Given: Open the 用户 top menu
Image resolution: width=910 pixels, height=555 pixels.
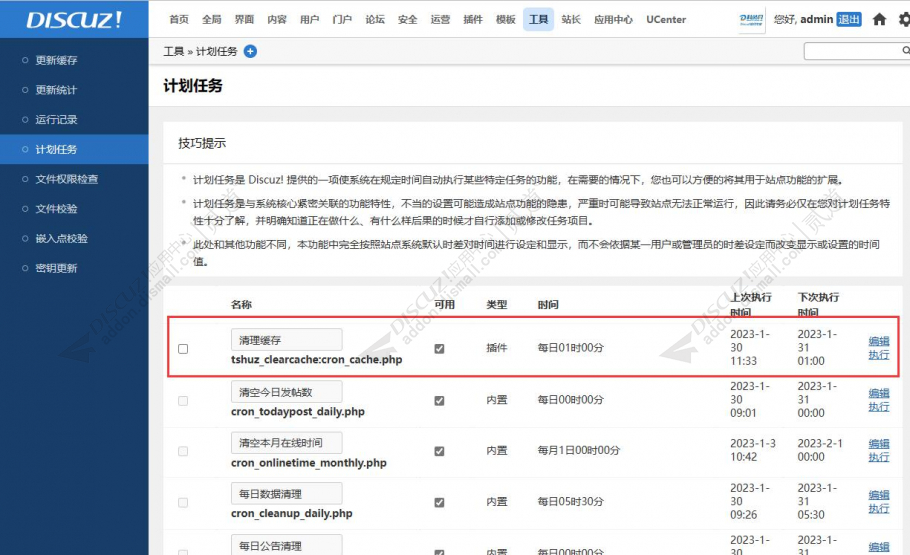Looking at the screenshot, I should 309,19.
